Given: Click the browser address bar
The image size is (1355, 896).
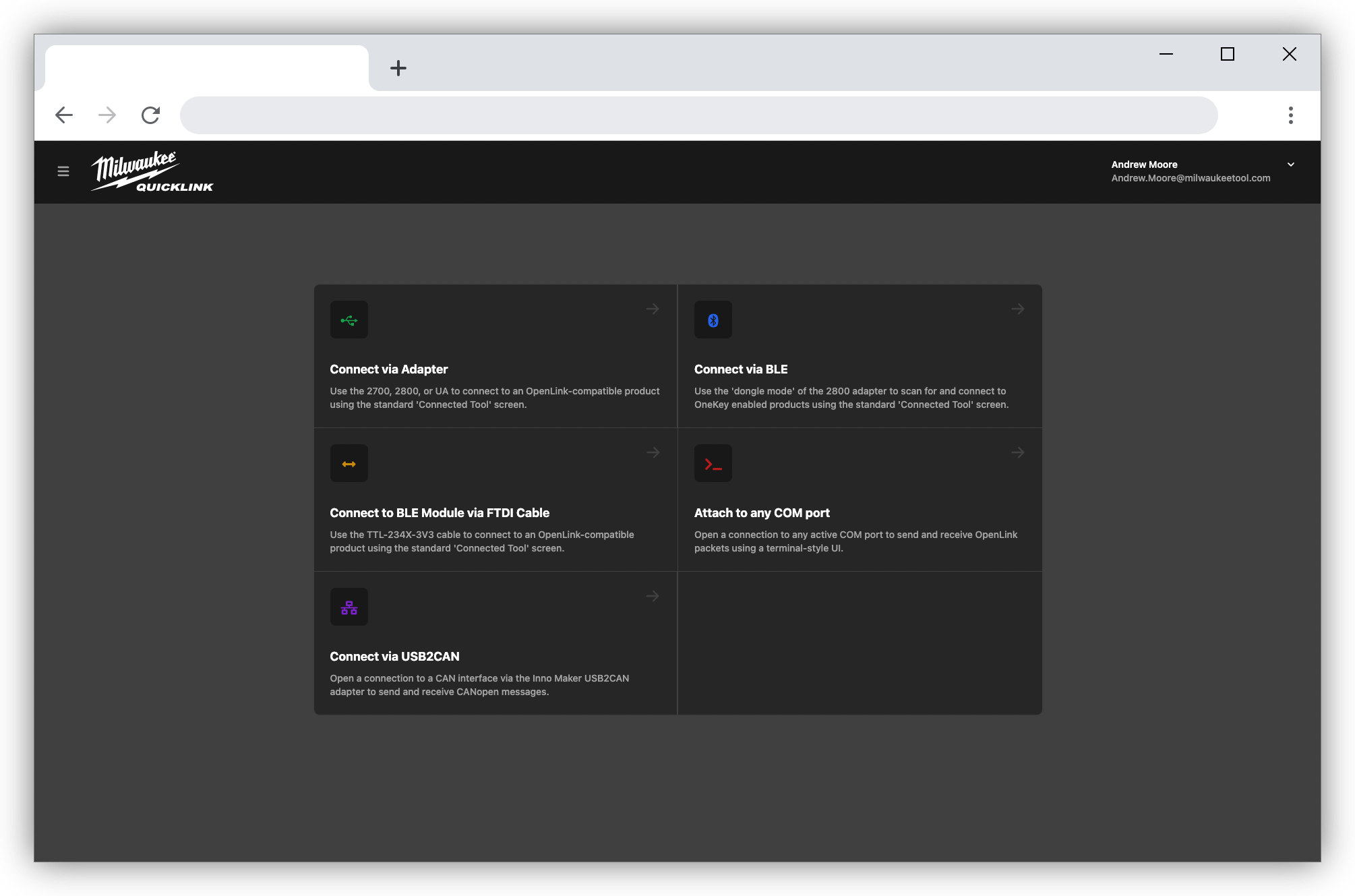Looking at the screenshot, I should click(x=699, y=115).
